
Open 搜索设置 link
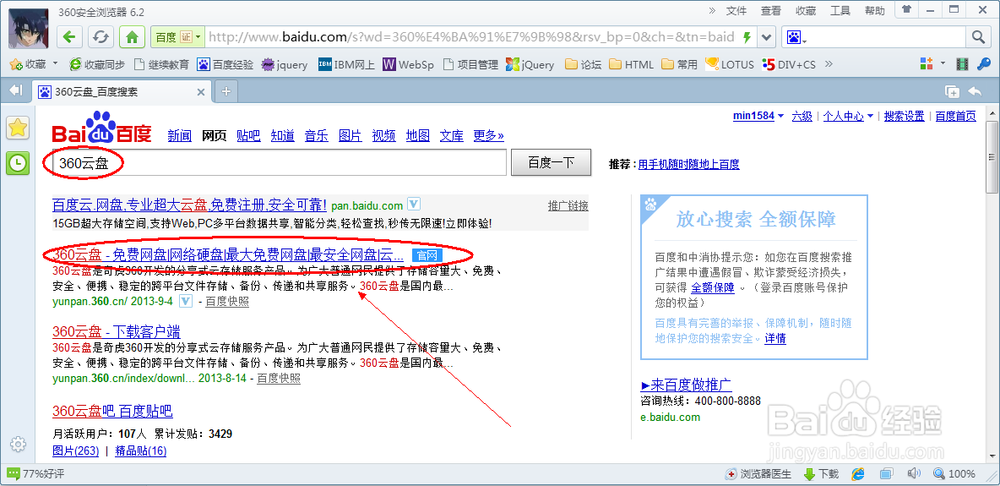904,116
